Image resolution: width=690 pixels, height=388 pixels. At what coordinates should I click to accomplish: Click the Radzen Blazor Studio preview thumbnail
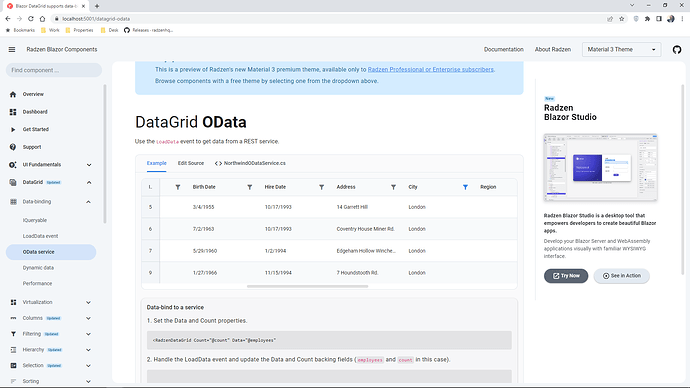click(600, 168)
